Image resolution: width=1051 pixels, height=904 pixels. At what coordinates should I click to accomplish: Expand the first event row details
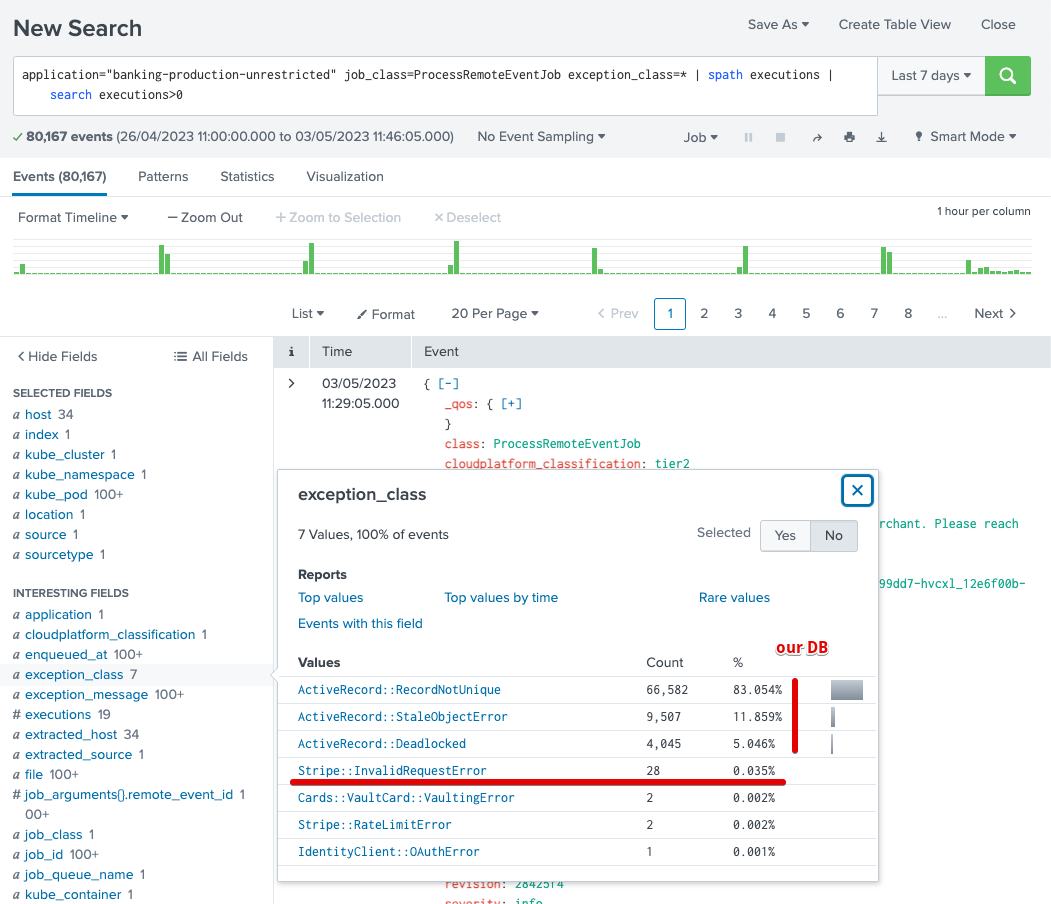pyautogui.click(x=291, y=382)
